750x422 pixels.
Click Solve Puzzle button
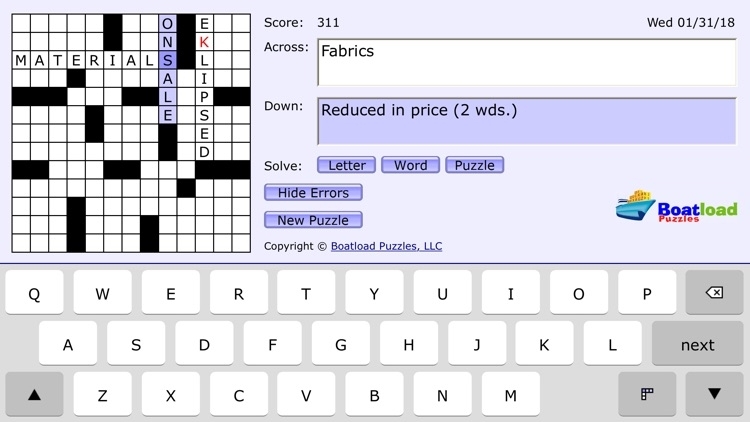pyautogui.click(x=475, y=165)
